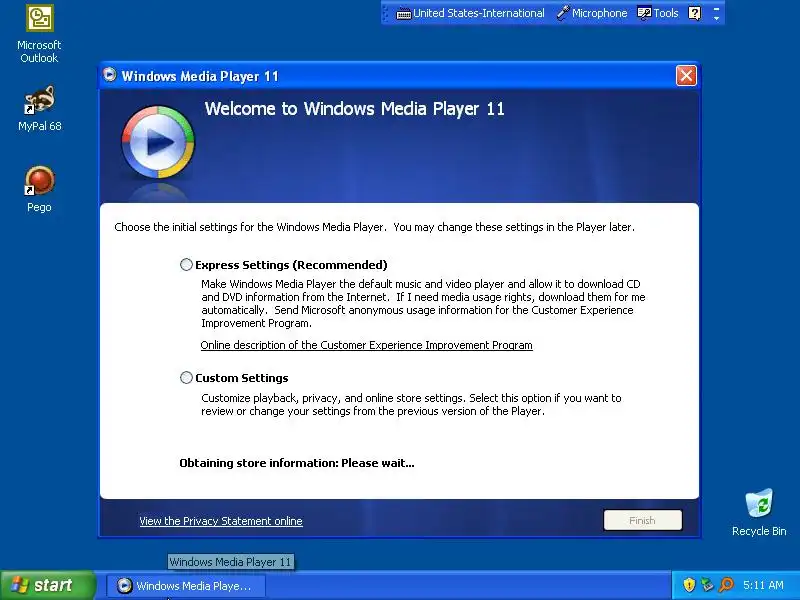The image size is (800, 600).
Task: Select the Pego desktop shortcut
Action: [39, 189]
